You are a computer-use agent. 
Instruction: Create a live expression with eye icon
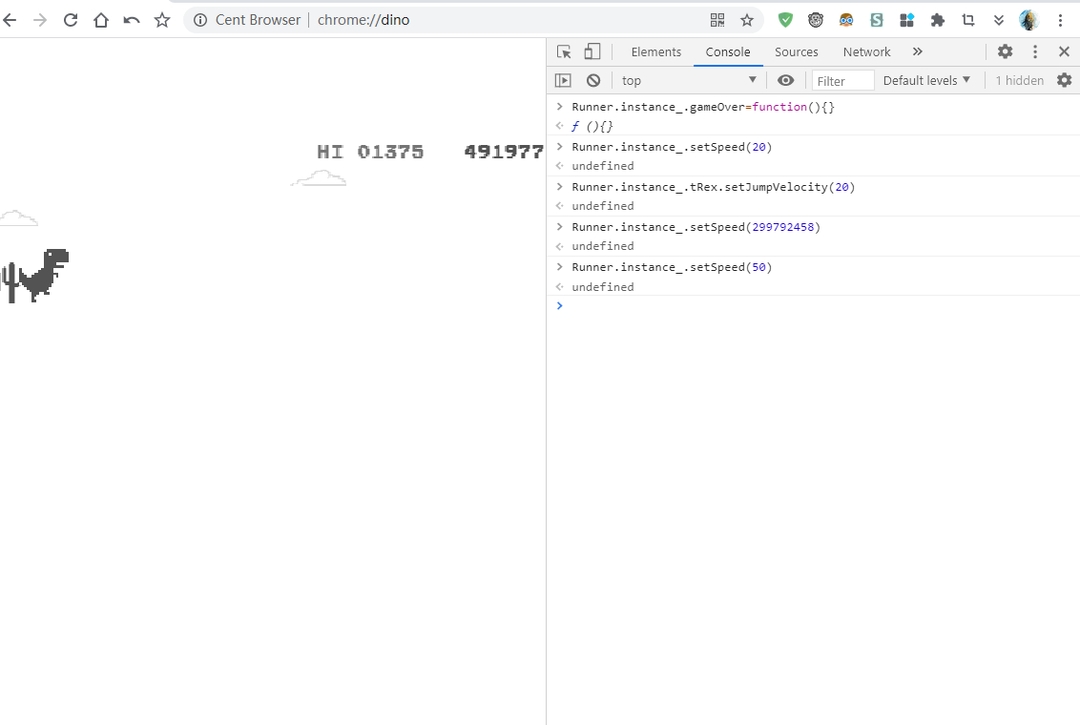click(786, 80)
